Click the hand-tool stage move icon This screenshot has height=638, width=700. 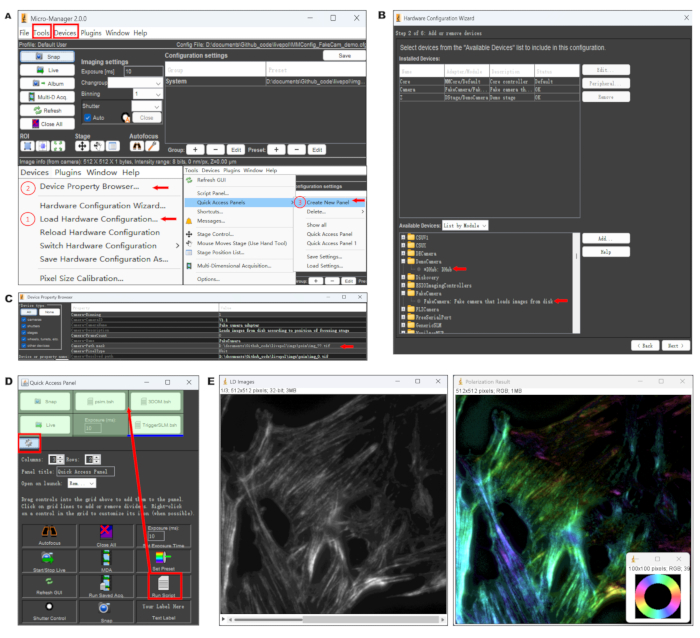97,146
